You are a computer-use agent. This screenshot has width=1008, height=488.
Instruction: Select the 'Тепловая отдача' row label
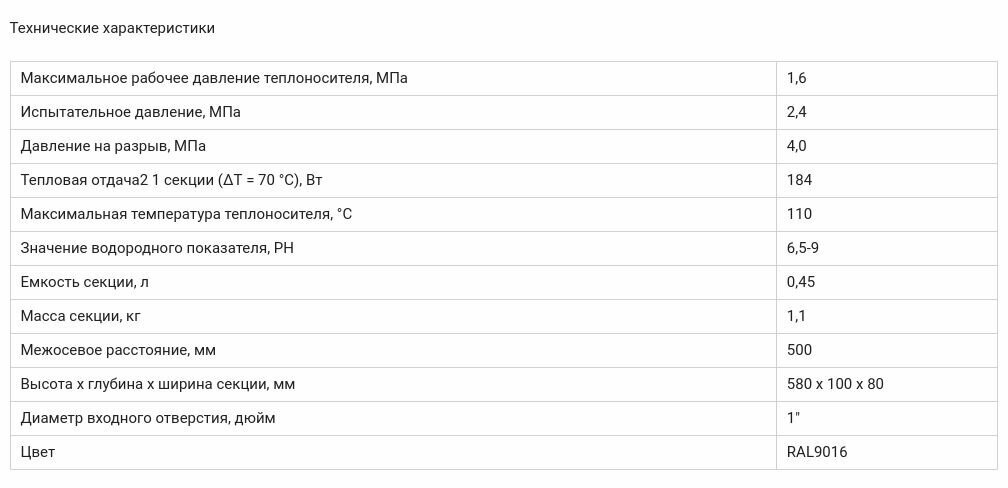[x=171, y=180]
